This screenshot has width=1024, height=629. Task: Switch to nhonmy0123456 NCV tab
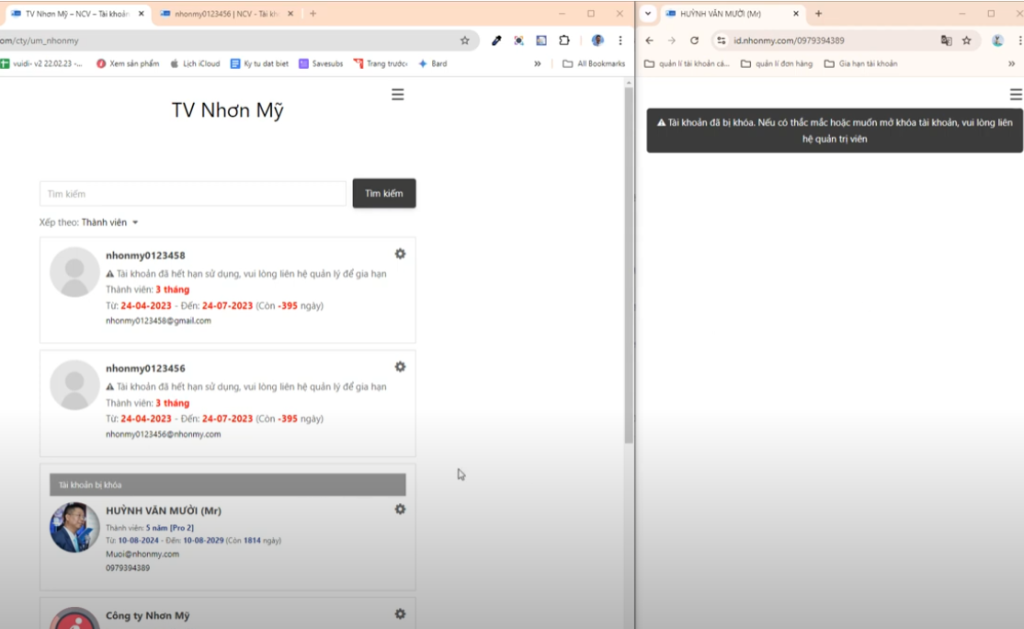[x=225, y=14]
